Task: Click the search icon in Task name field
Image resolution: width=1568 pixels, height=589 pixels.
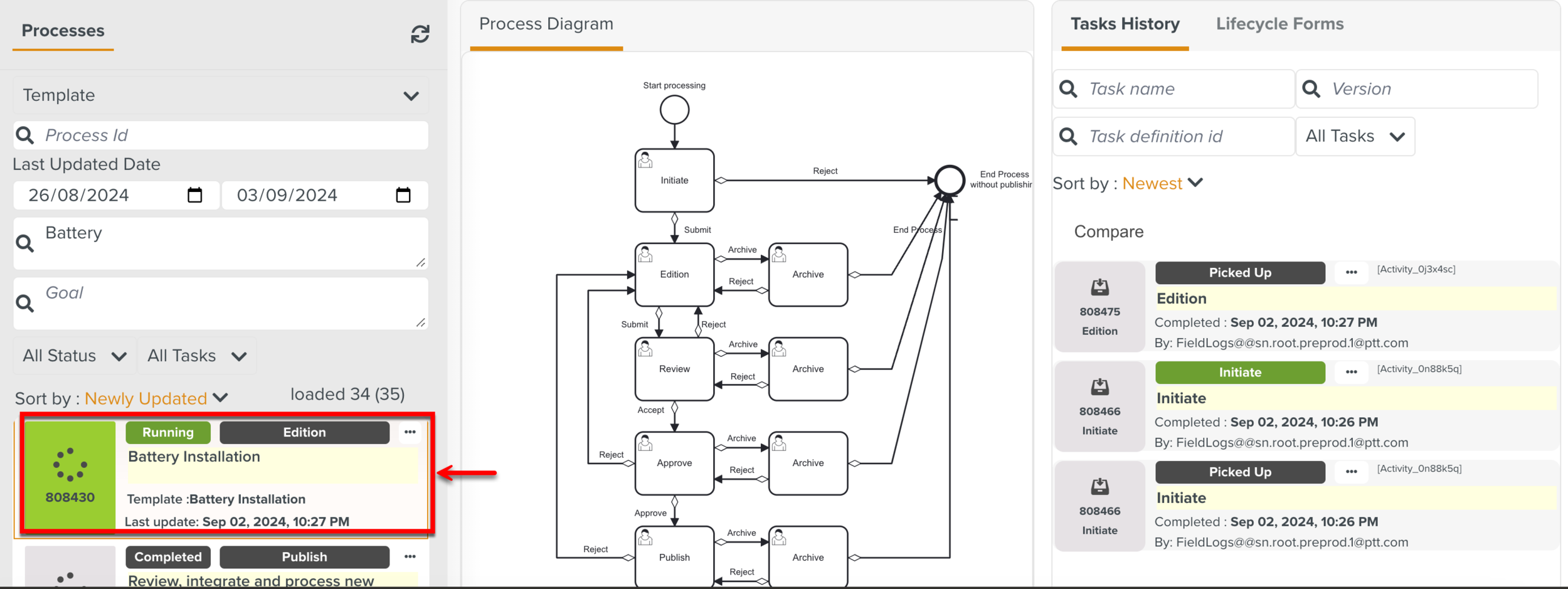Action: coord(1068,88)
